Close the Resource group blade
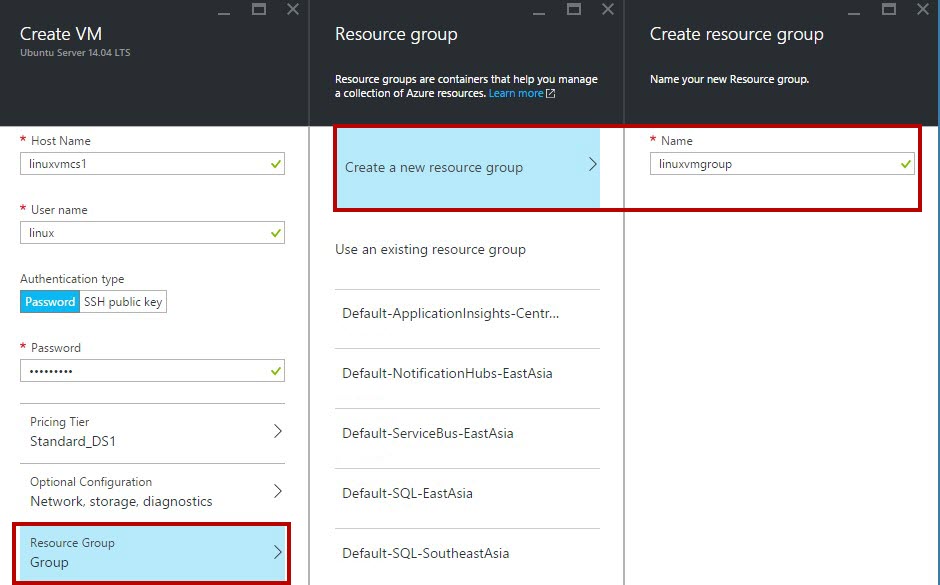 [x=608, y=9]
